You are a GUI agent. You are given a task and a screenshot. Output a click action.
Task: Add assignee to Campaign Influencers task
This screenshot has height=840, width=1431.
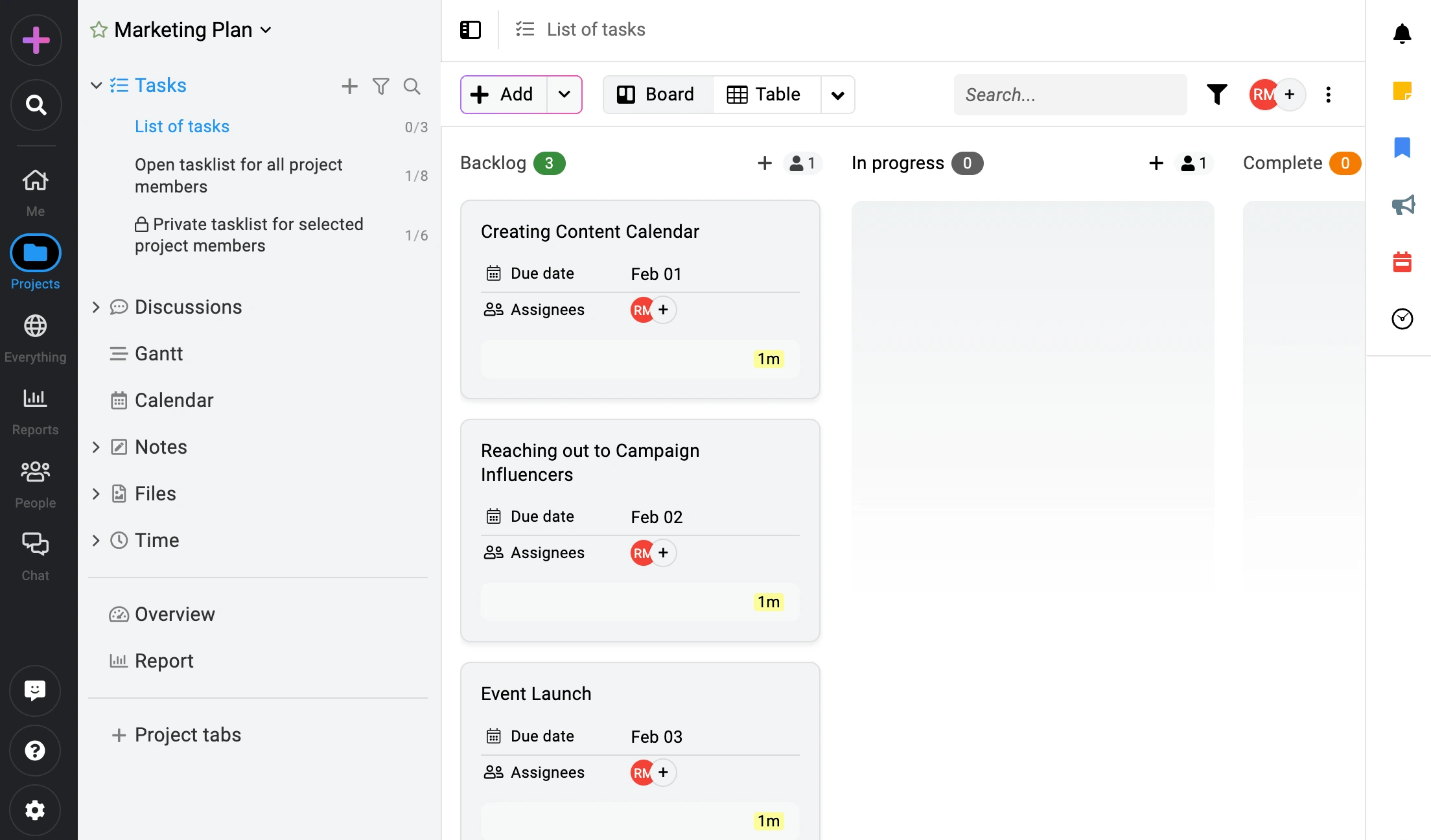coord(663,553)
